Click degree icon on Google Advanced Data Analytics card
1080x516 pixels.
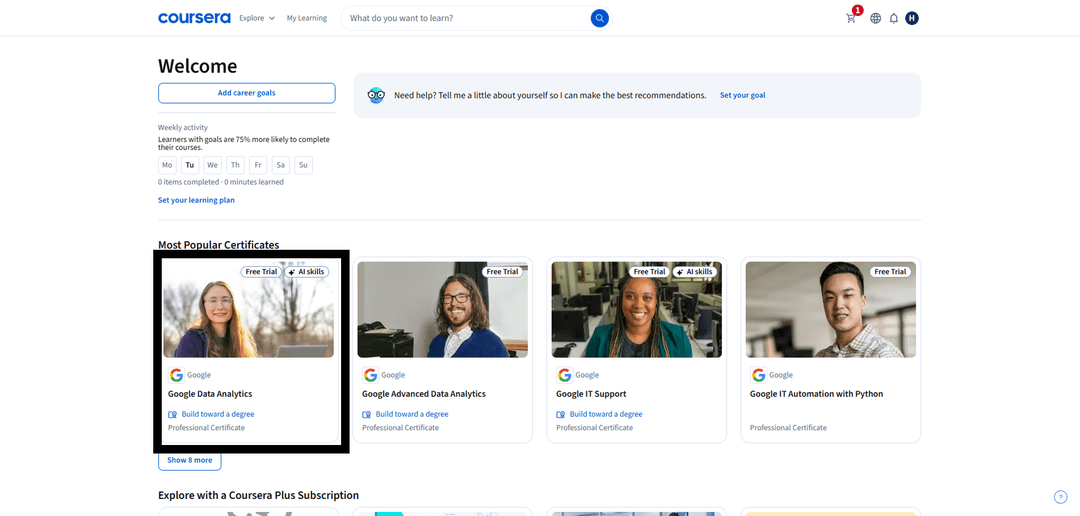click(x=367, y=414)
